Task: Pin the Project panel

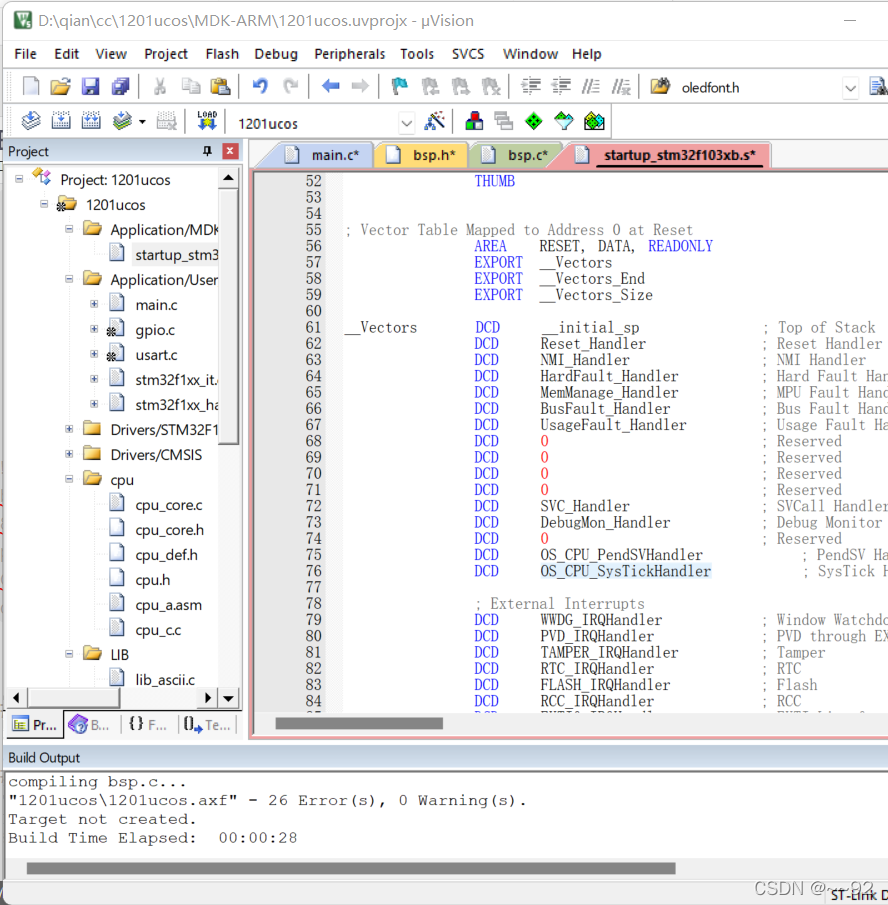Action: (208, 151)
